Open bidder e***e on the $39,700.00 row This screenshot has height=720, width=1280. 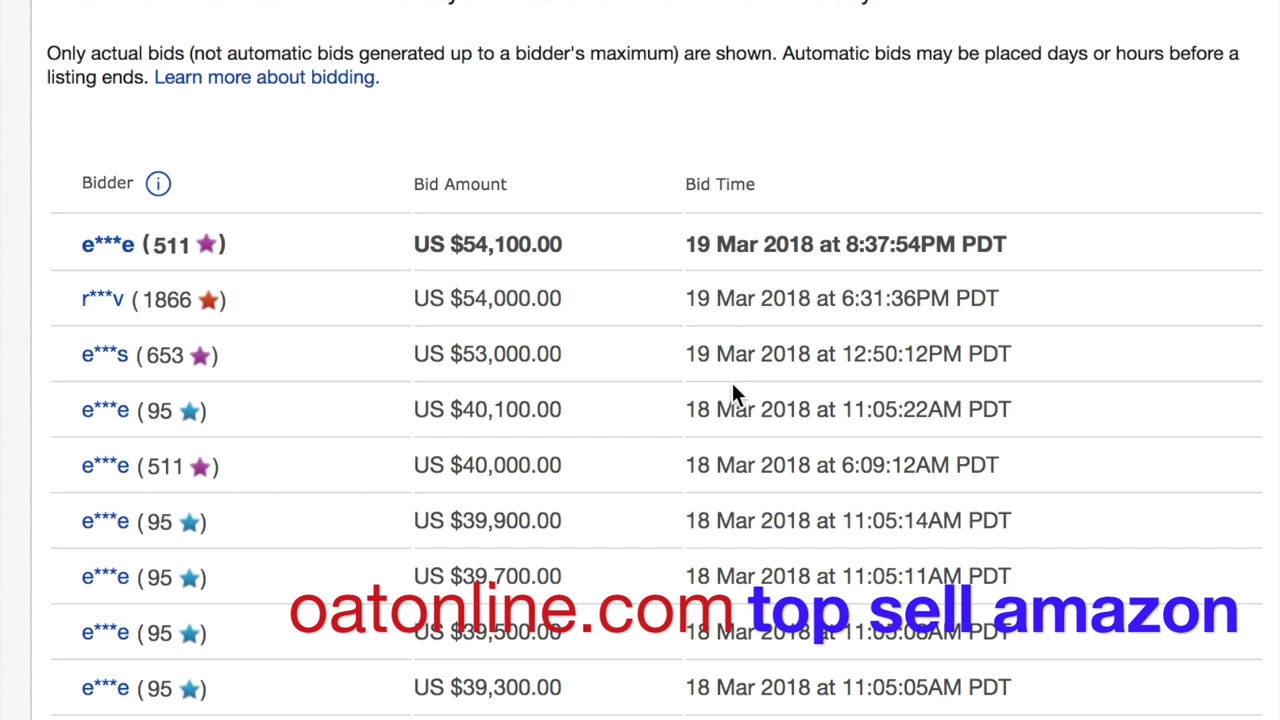coord(105,577)
